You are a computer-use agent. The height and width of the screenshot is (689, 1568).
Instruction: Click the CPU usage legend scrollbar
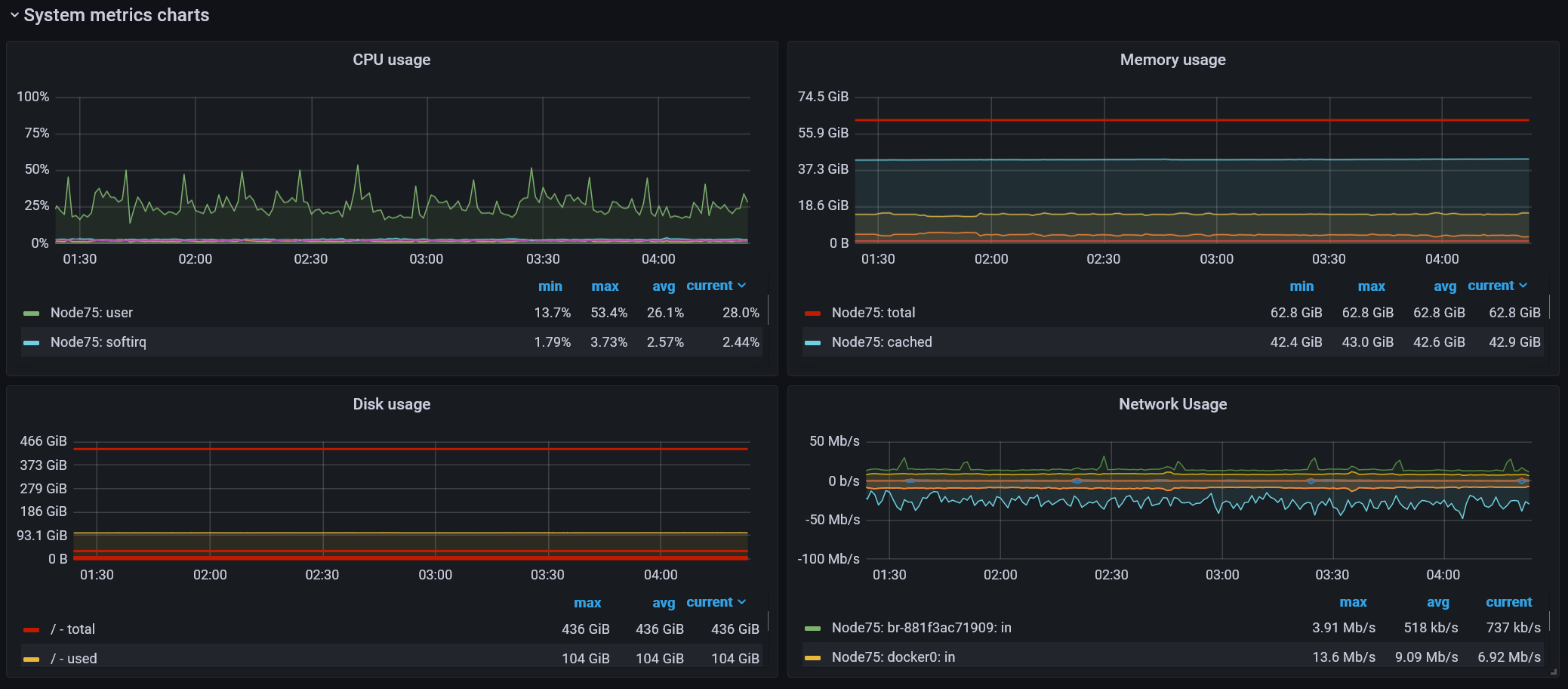coord(769,310)
